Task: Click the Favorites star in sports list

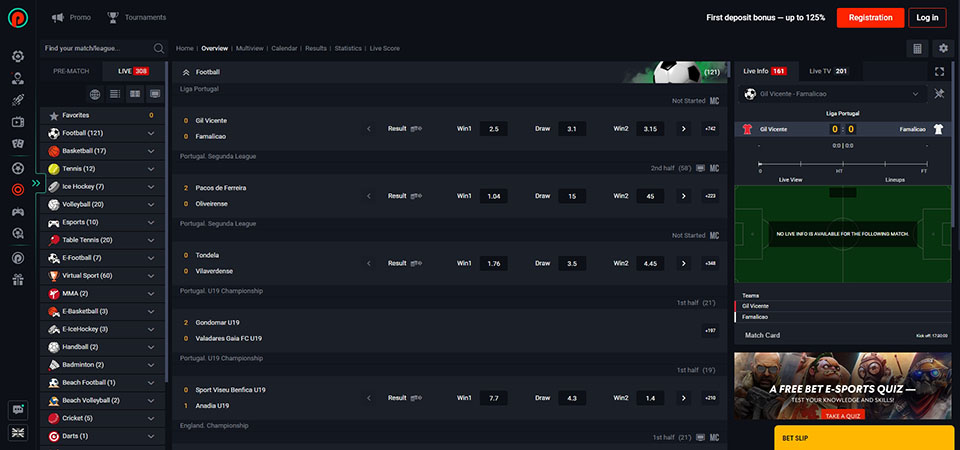Action: pos(54,115)
